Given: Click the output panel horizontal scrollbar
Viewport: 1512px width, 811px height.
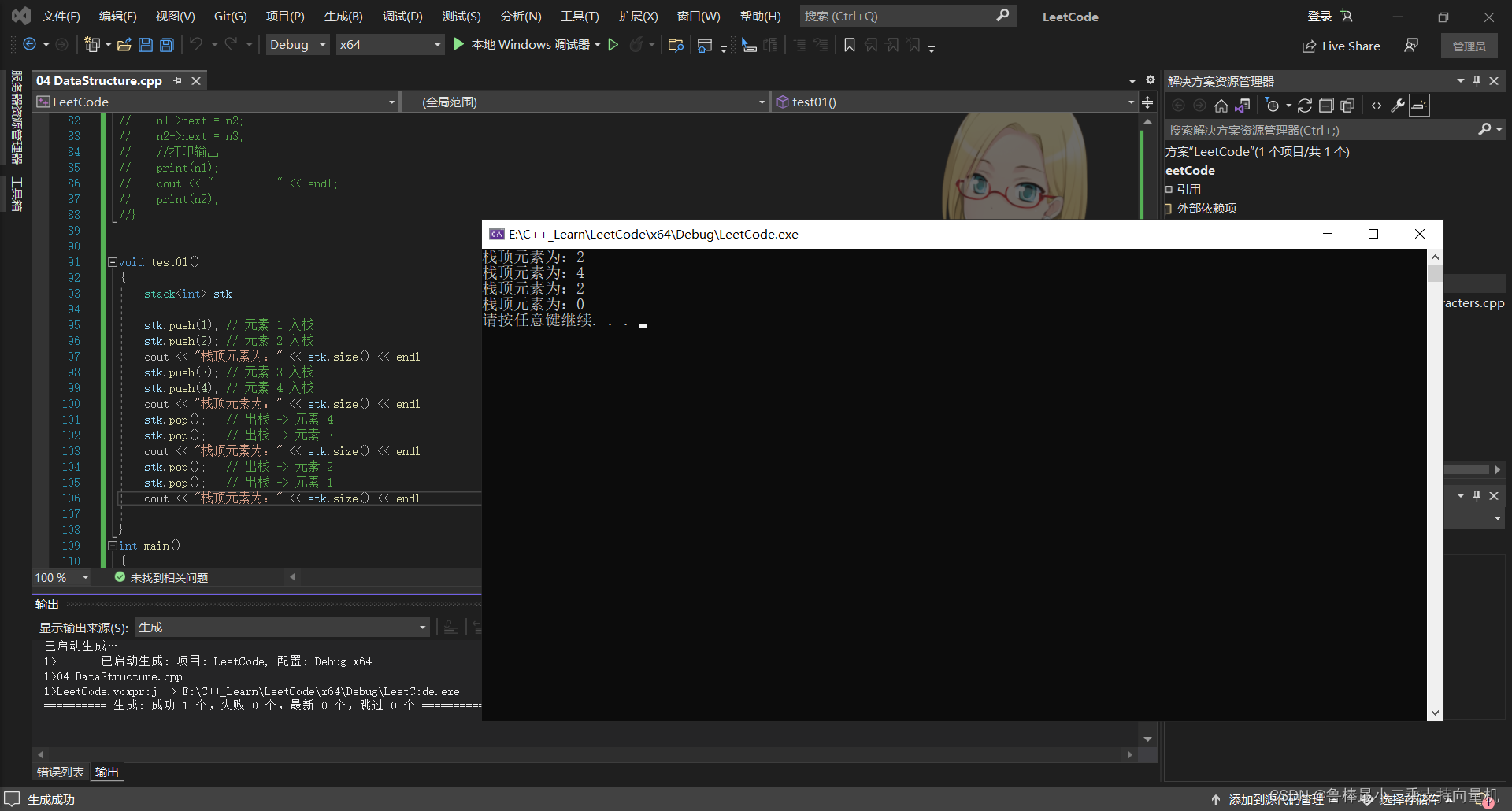Looking at the screenshot, I should [585, 754].
